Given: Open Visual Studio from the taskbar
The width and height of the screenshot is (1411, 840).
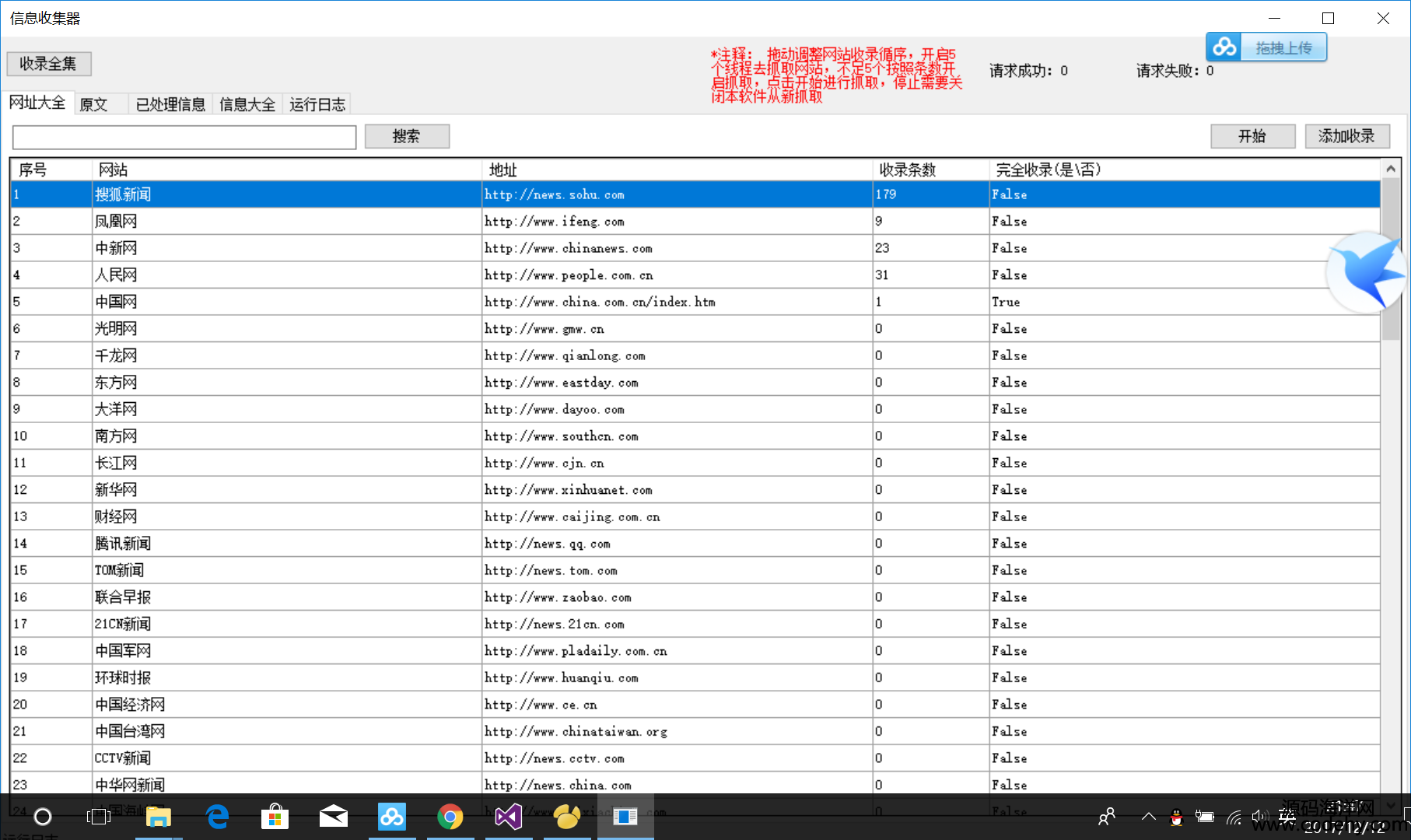Looking at the screenshot, I should click(508, 817).
